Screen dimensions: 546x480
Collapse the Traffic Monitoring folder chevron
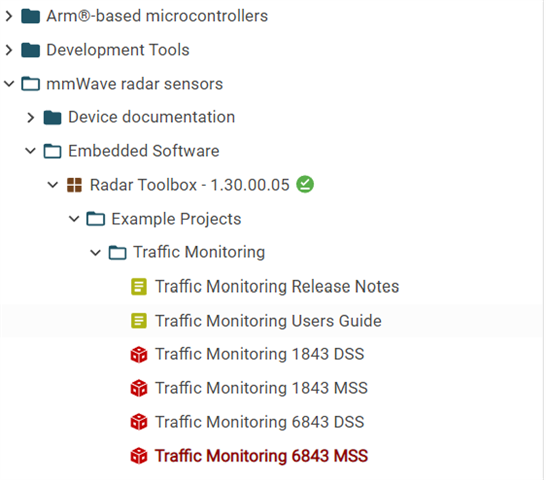tap(95, 253)
